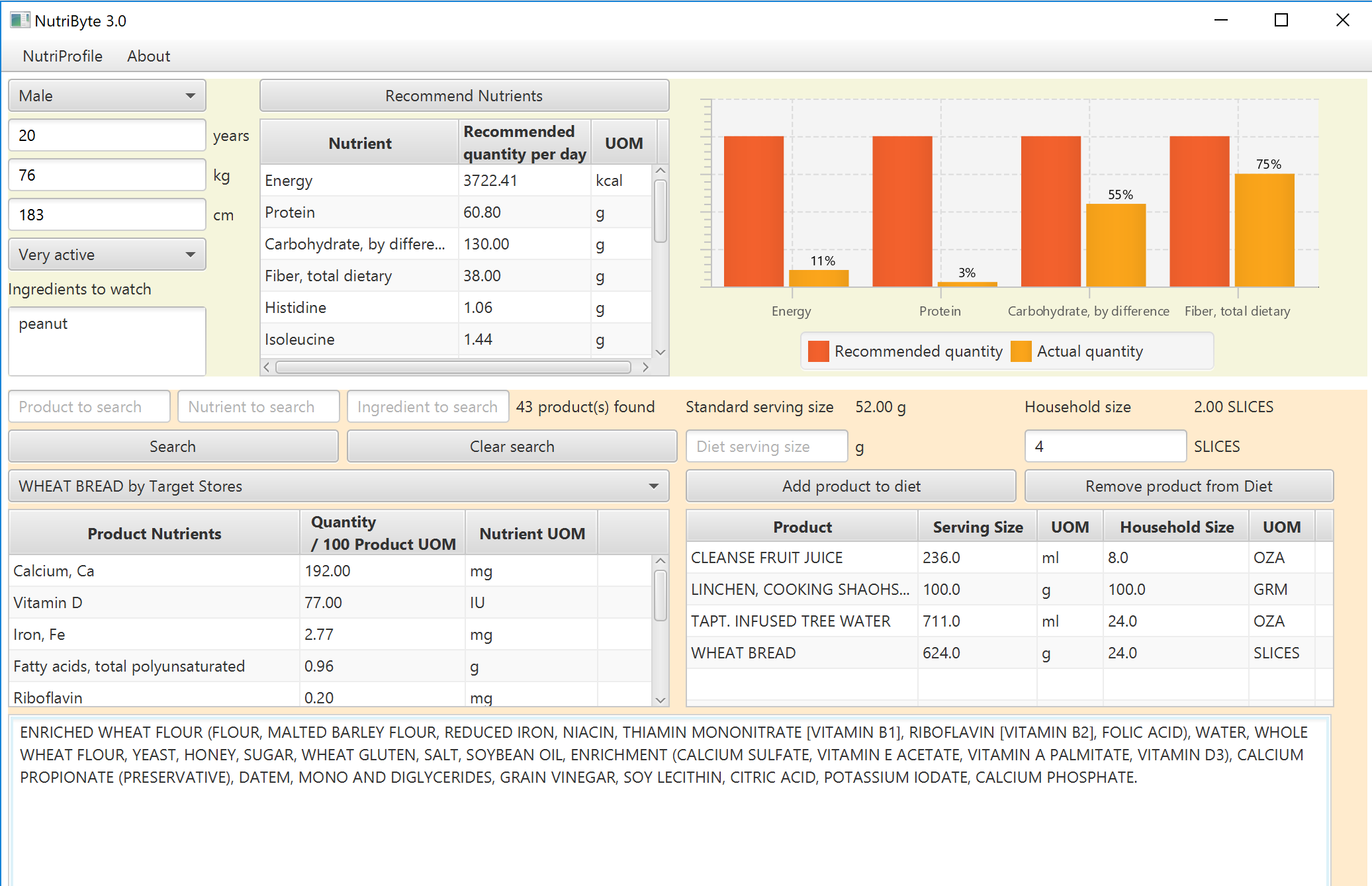Click the Diet serving size field

pos(767,447)
